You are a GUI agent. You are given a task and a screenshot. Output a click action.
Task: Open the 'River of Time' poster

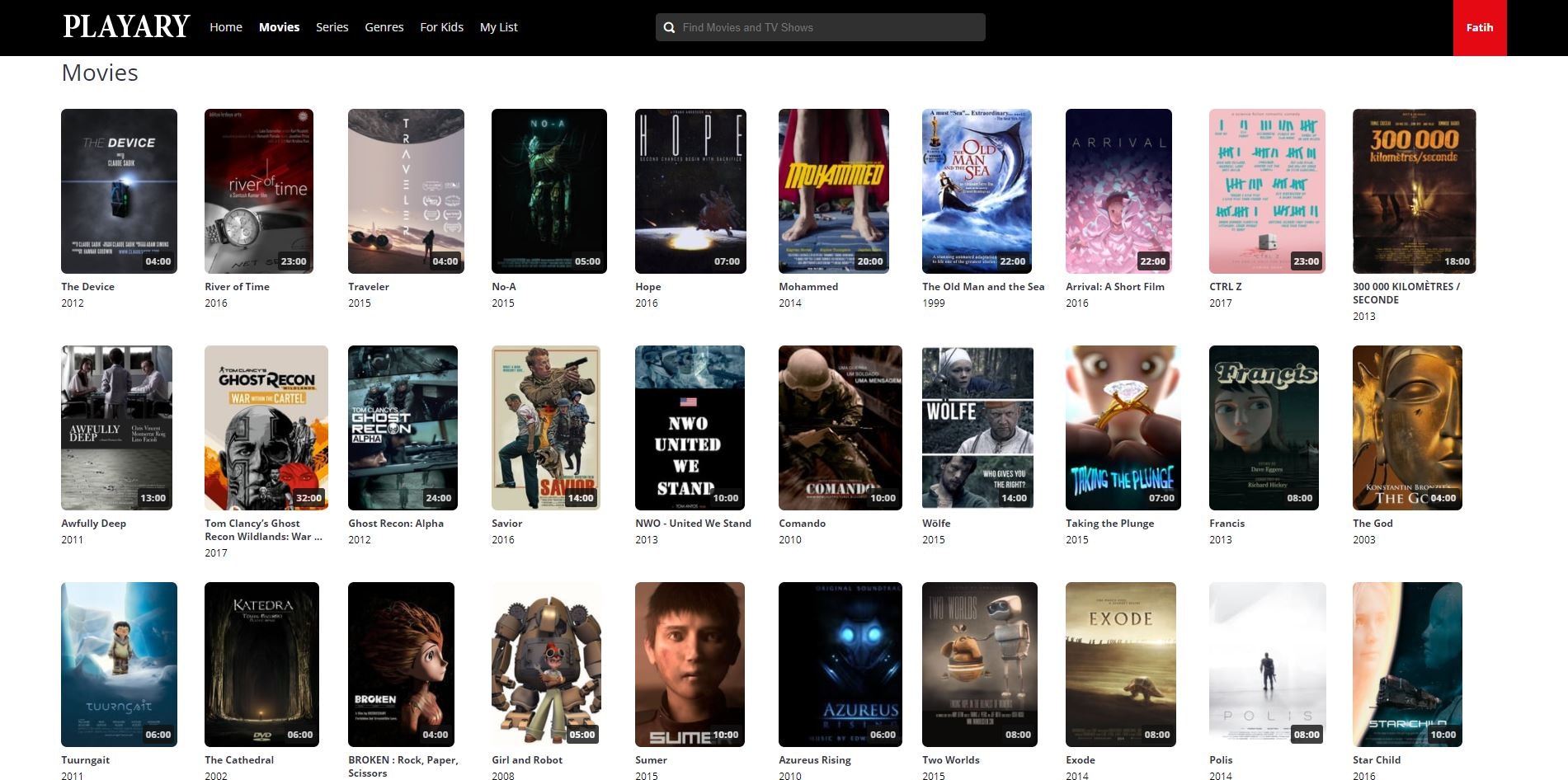point(260,190)
